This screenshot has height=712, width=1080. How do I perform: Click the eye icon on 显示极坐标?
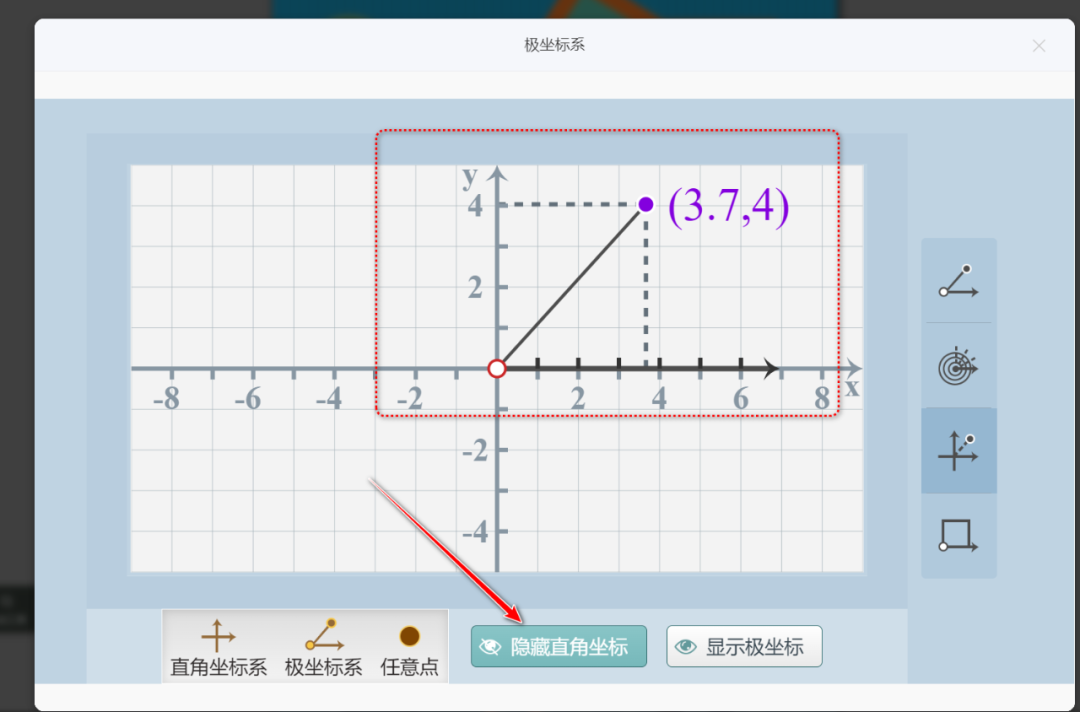point(685,646)
